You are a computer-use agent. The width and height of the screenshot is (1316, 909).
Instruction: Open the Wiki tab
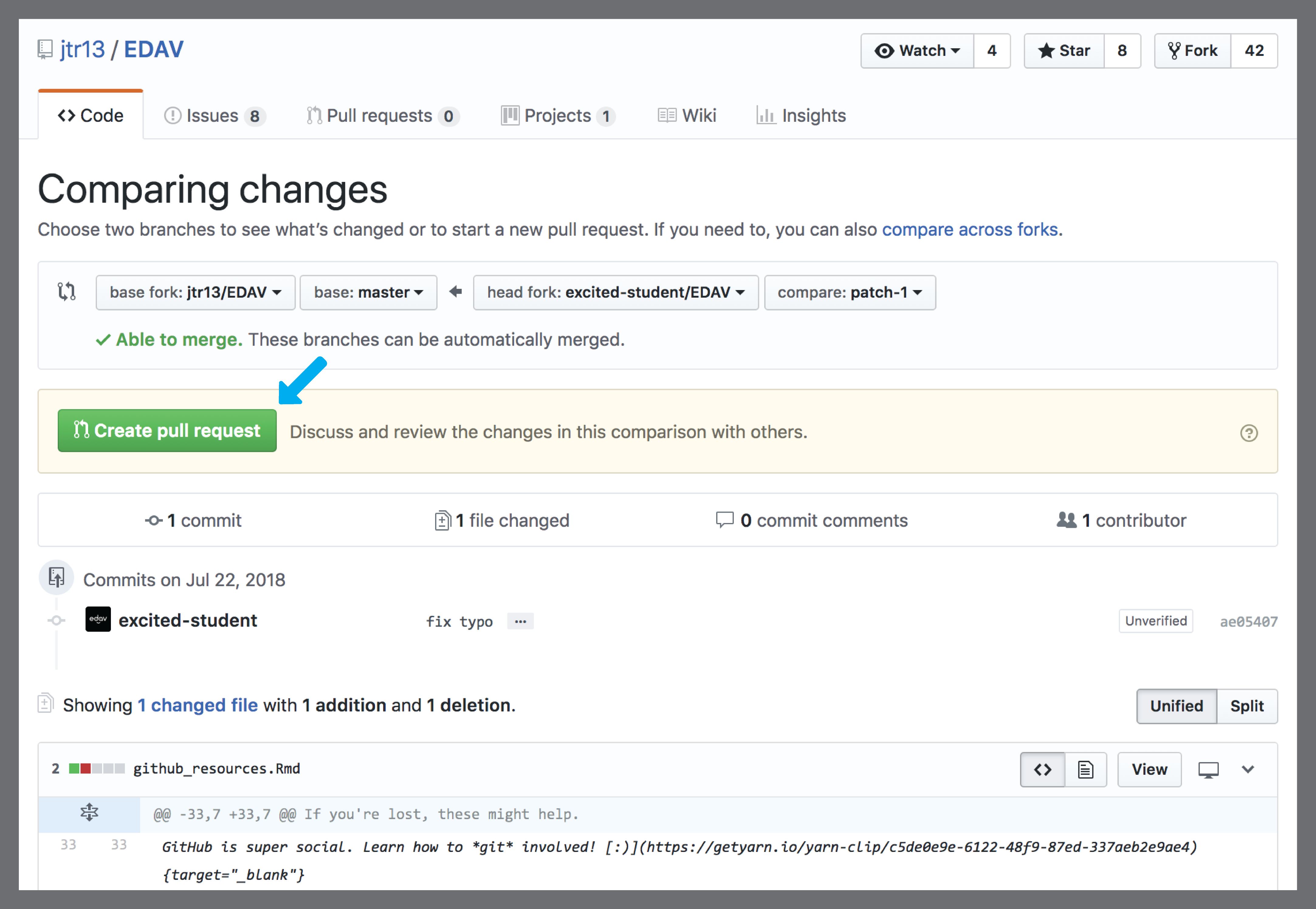tap(687, 116)
